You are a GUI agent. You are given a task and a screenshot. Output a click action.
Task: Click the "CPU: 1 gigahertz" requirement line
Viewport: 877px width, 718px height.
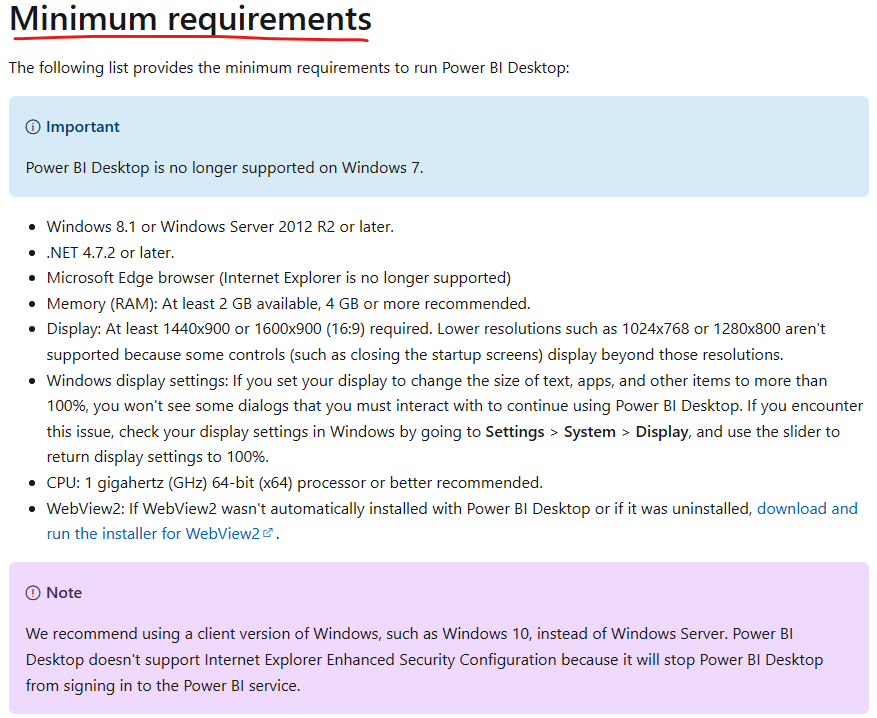[x=295, y=483]
